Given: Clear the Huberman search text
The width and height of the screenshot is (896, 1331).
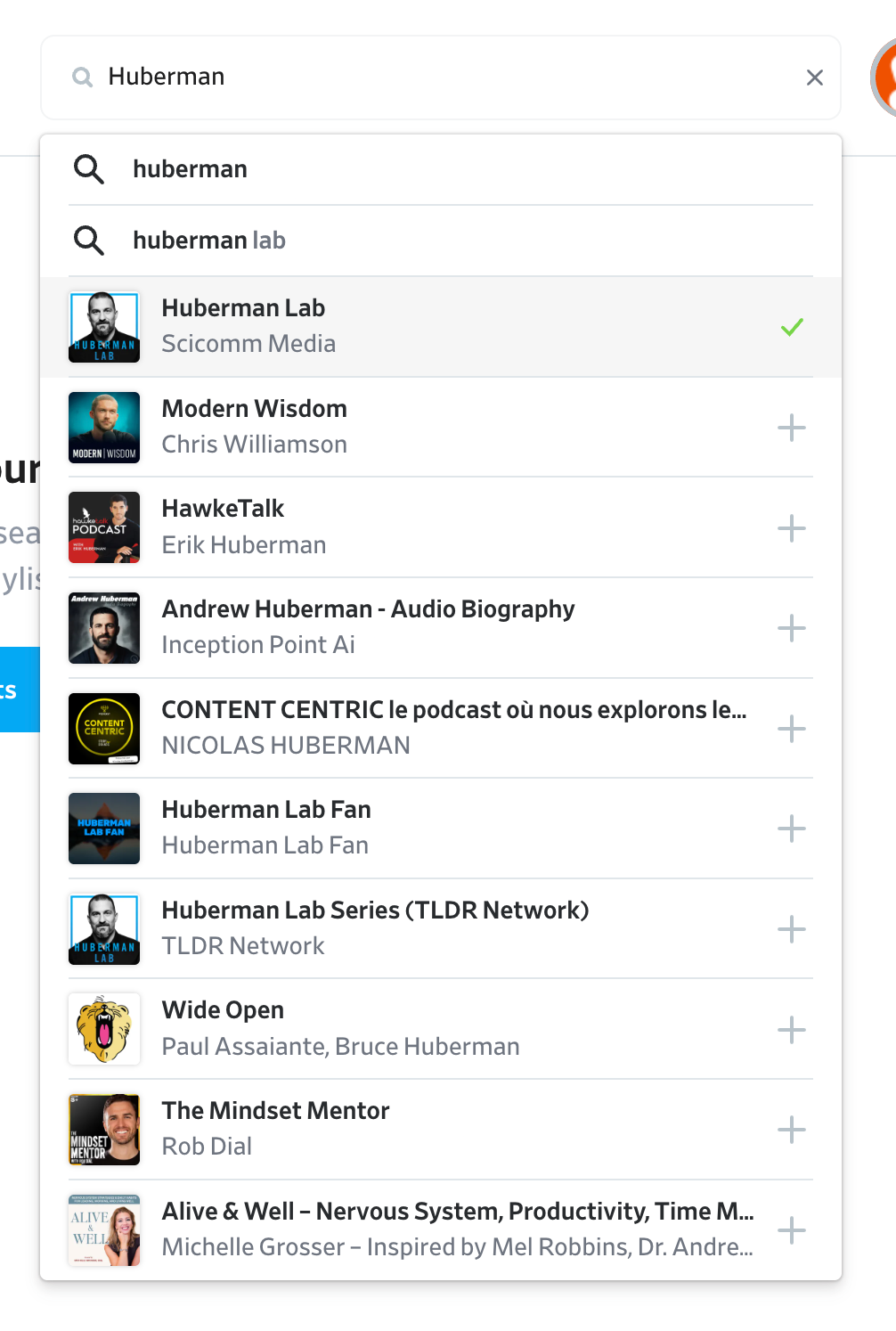Looking at the screenshot, I should point(814,78).
